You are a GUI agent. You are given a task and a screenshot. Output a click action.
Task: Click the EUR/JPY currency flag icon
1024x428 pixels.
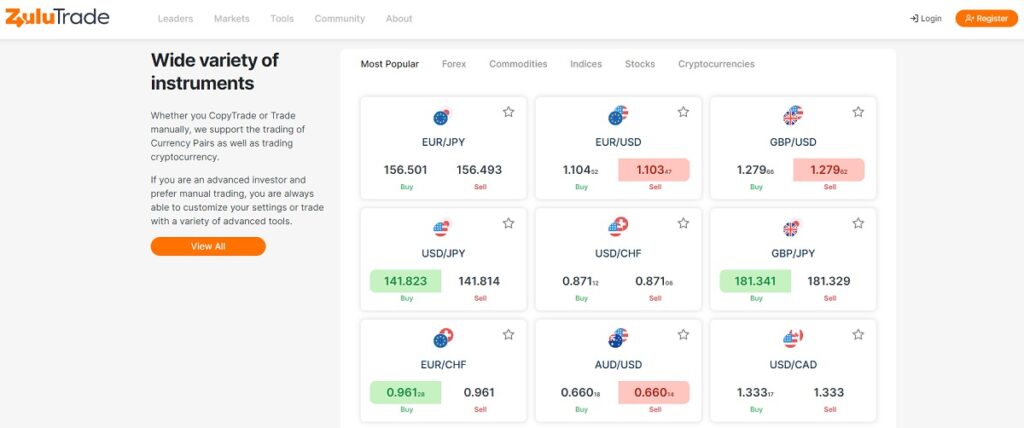442,117
